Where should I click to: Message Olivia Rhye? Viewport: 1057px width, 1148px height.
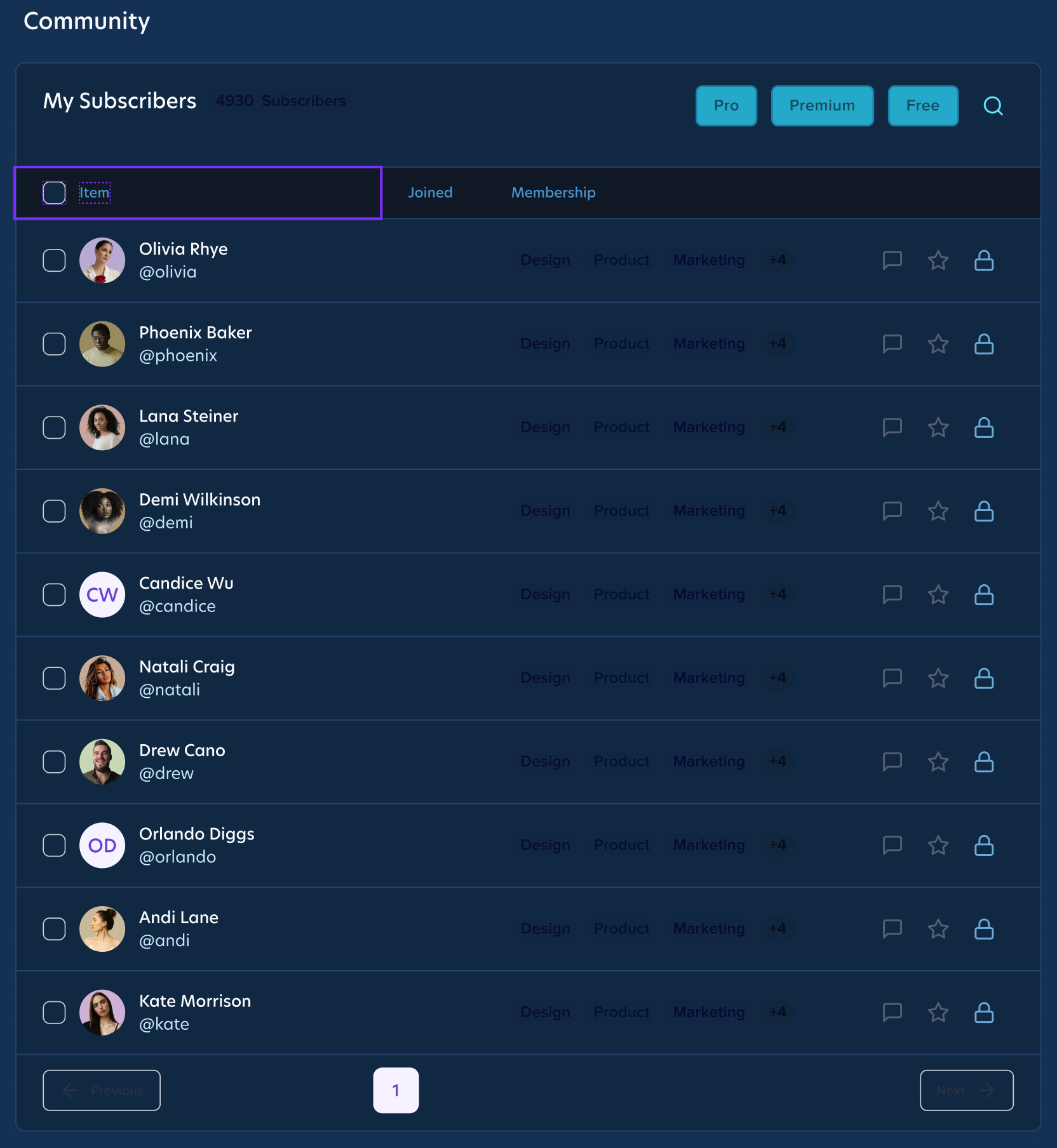click(892, 260)
